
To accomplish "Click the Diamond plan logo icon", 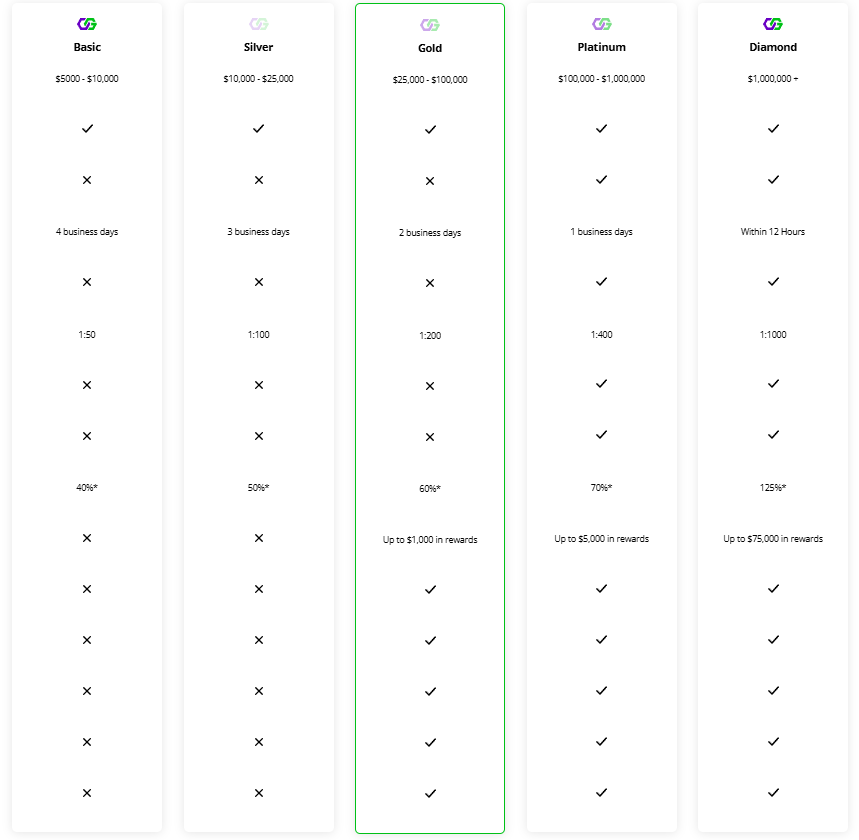I will [x=773, y=24].
